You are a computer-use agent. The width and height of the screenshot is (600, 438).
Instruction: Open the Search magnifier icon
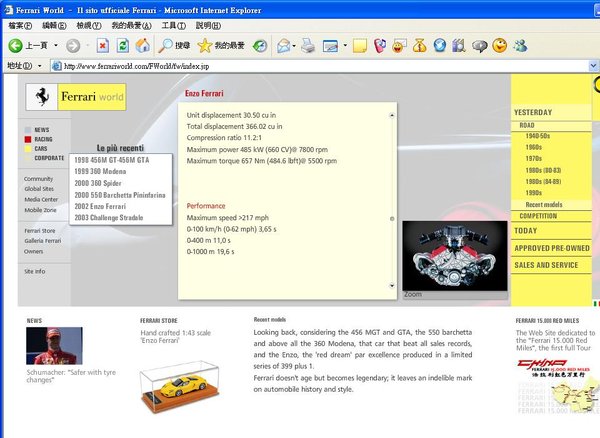(166, 46)
